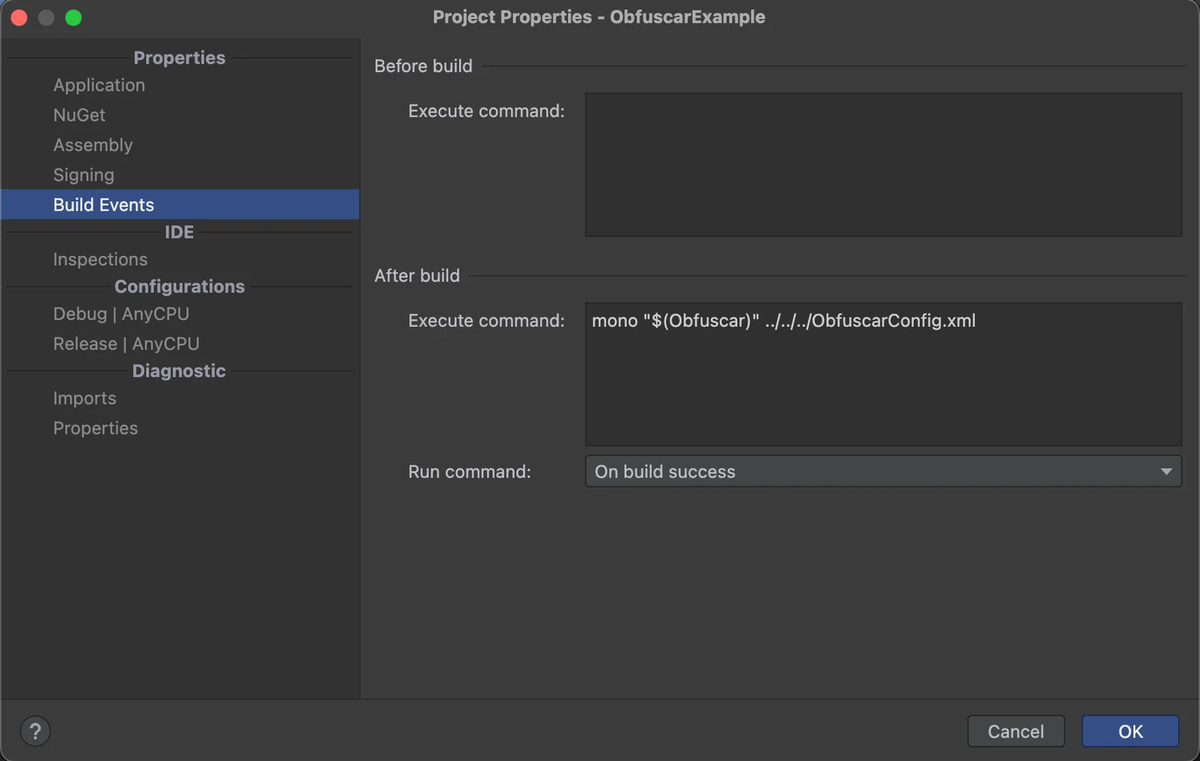
Task: Click the Cancel button
Action: tap(1016, 731)
